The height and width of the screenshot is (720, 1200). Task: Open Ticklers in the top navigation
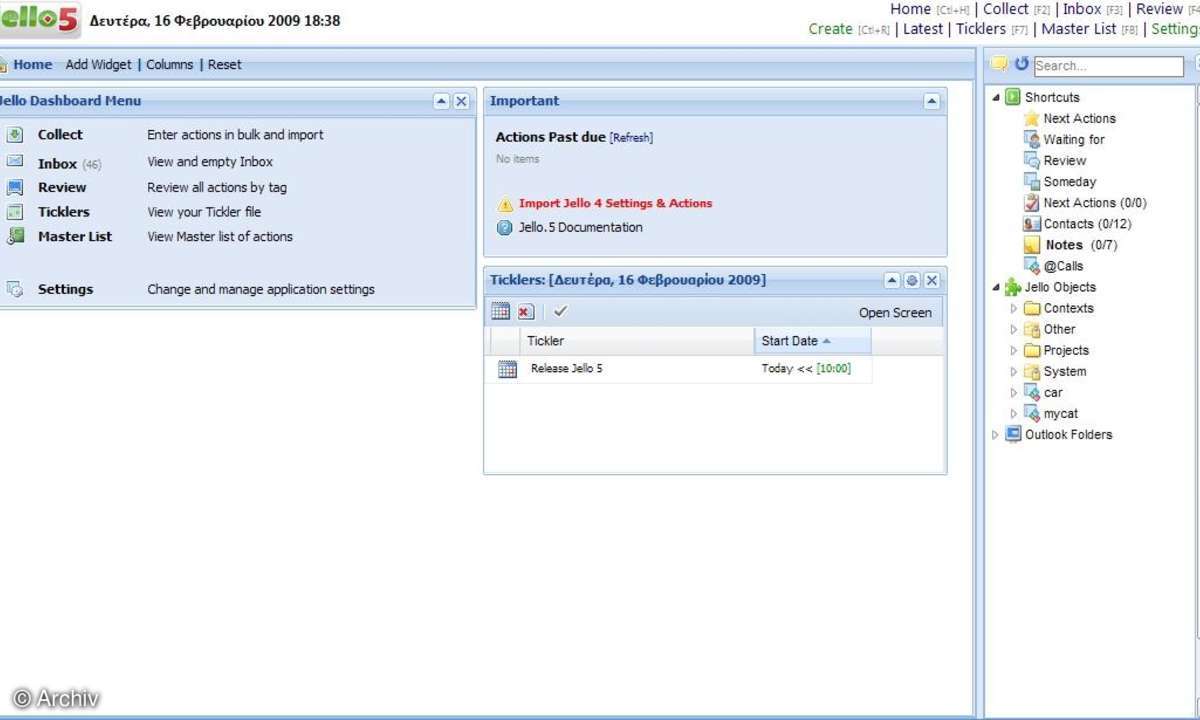pyautogui.click(x=981, y=29)
